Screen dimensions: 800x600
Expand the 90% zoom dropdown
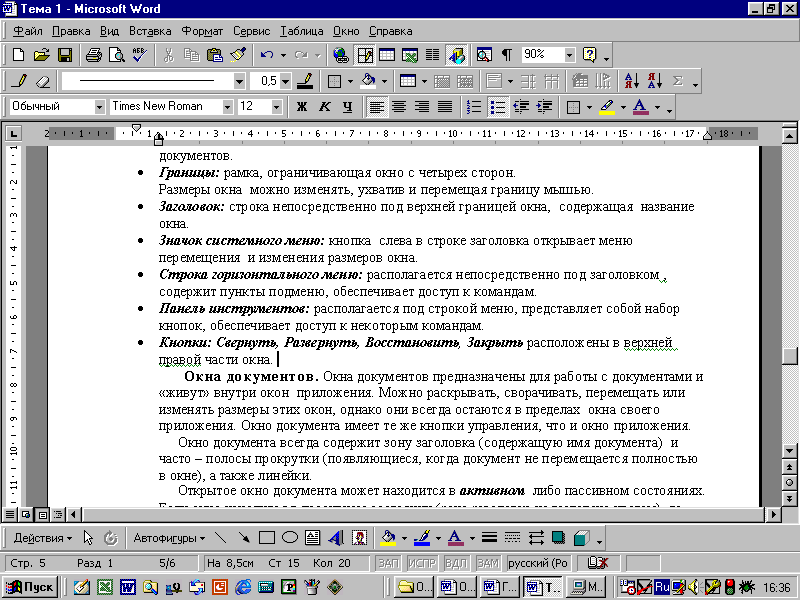point(570,55)
